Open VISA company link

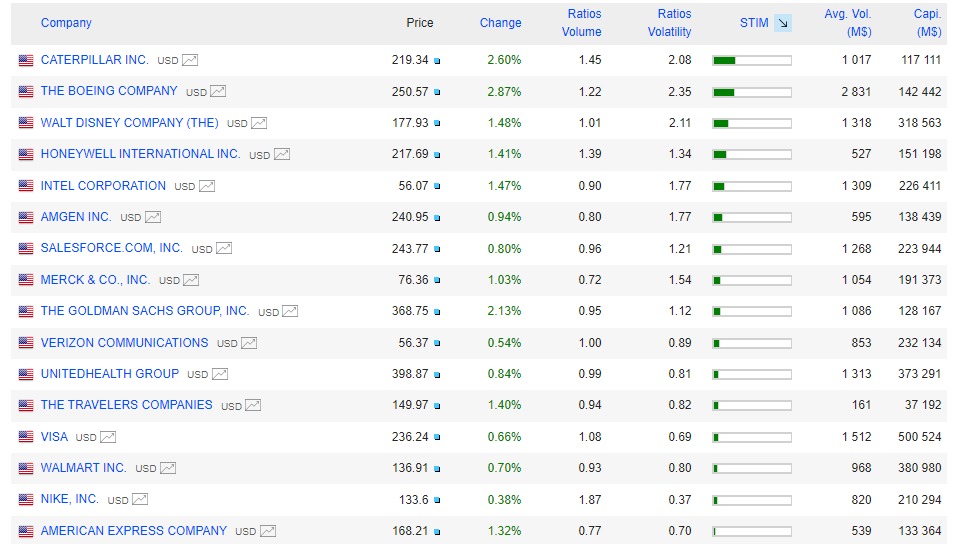coord(54,436)
